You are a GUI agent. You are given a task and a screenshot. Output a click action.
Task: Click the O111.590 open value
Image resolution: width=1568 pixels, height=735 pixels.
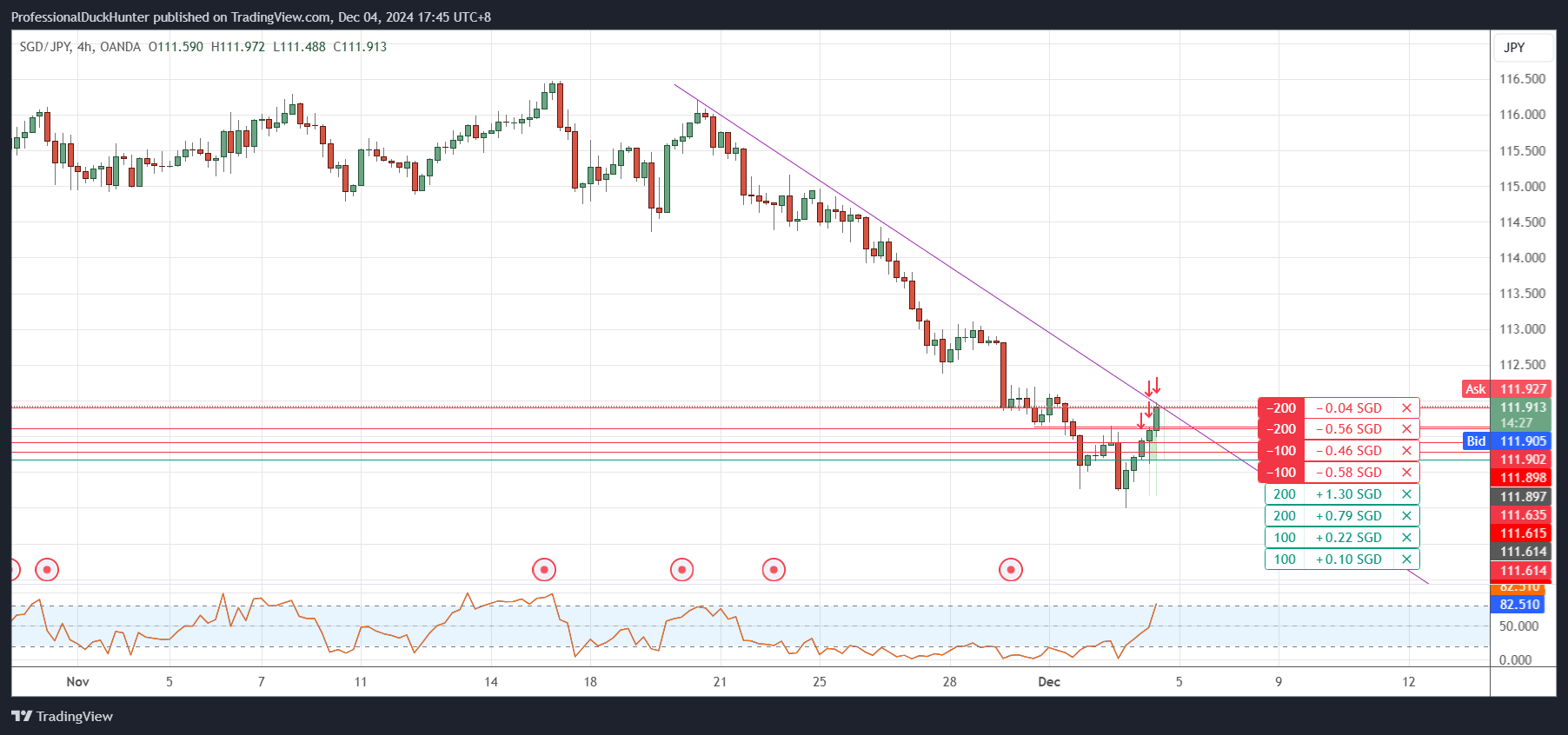point(176,47)
